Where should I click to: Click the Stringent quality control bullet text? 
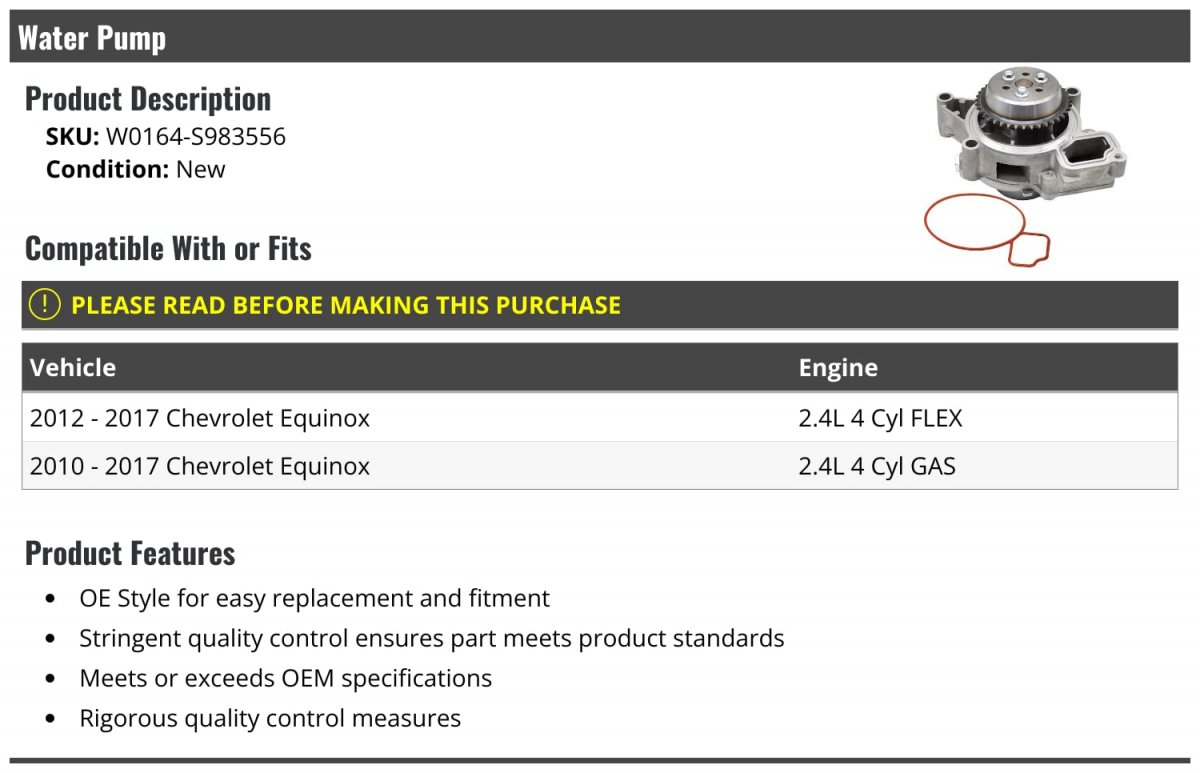(x=431, y=638)
